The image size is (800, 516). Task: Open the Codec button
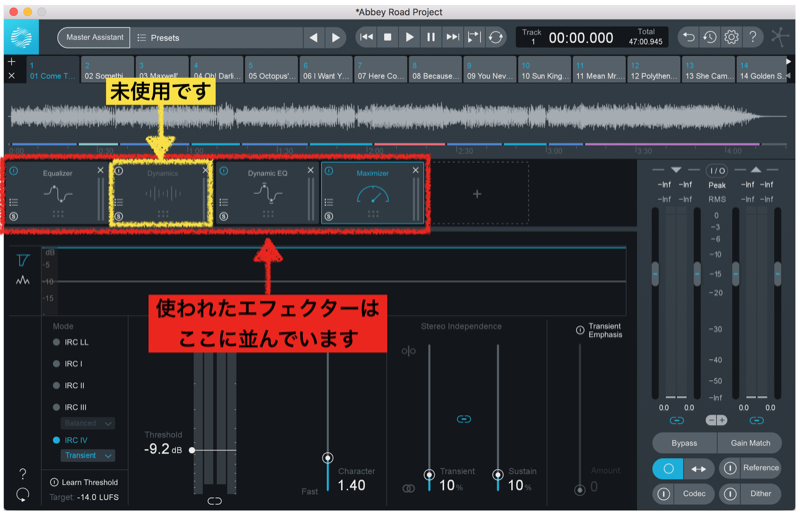click(694, 494)
